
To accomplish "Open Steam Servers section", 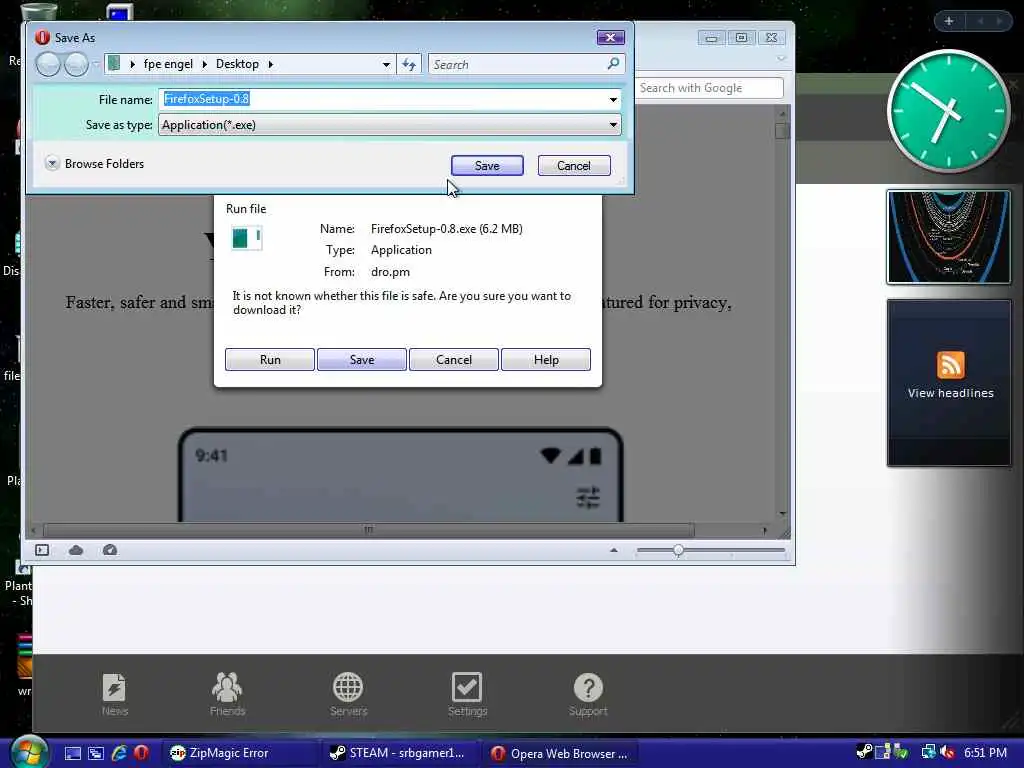I will pyautogui.click(x=348, y=695).
